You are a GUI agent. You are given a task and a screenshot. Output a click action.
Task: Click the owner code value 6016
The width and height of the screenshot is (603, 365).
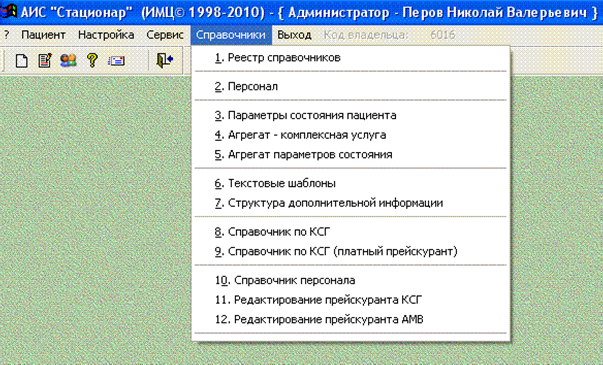(443, 35)
